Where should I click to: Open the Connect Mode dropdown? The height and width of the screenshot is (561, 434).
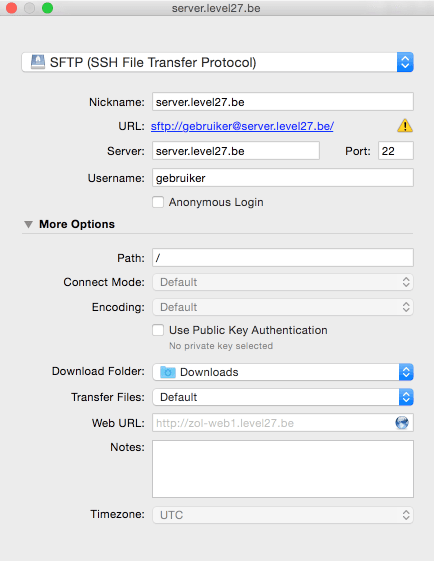(x=283, y=282)
